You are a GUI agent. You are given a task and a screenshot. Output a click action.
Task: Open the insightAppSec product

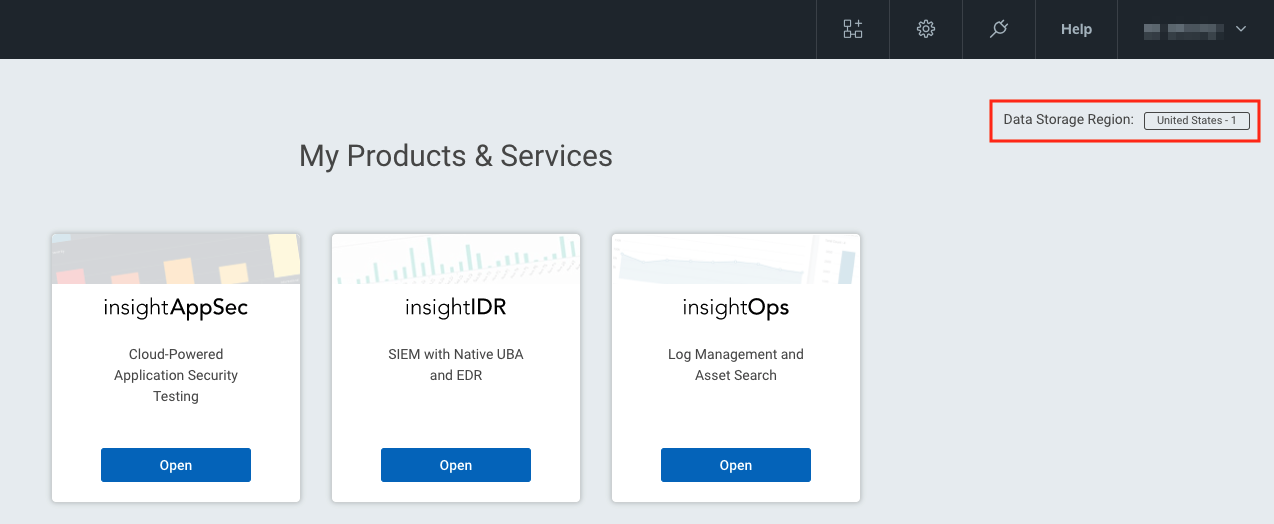pyautogui.click(x=176, y=465)
